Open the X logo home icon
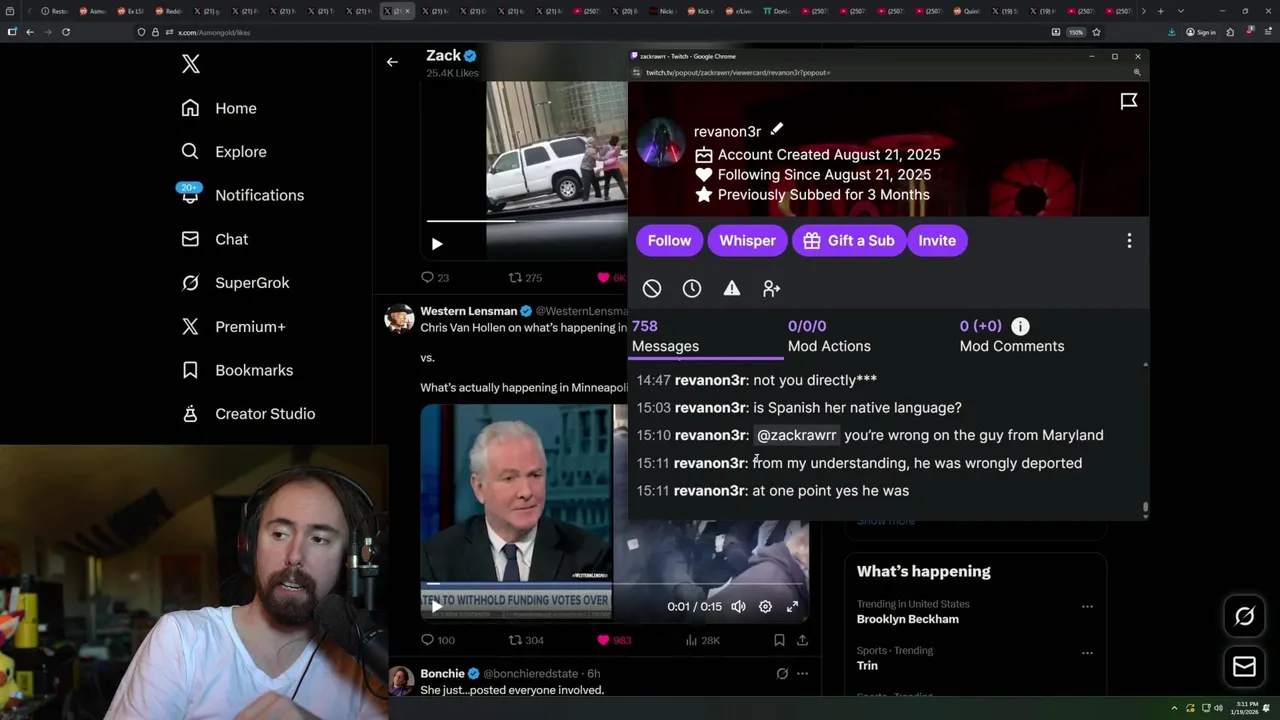1280x720 pixels. coord(191,65)
